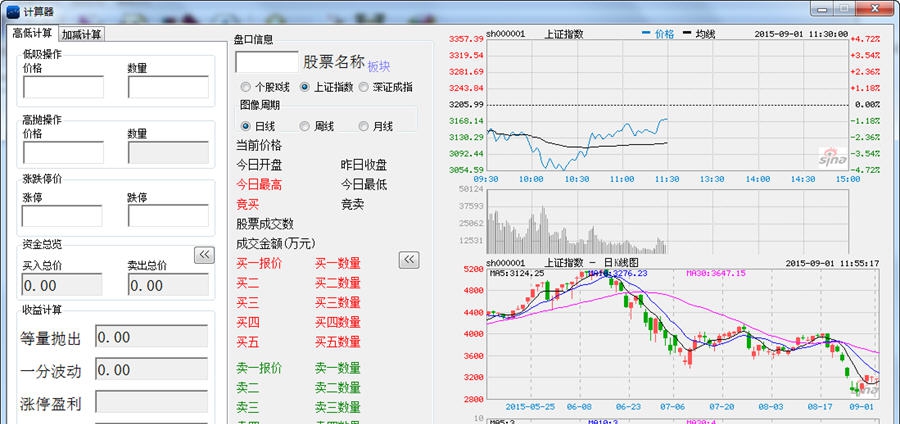Click the 跌停 price field
Viewport: 900px width, 424px height.
(x=168, y=216)
